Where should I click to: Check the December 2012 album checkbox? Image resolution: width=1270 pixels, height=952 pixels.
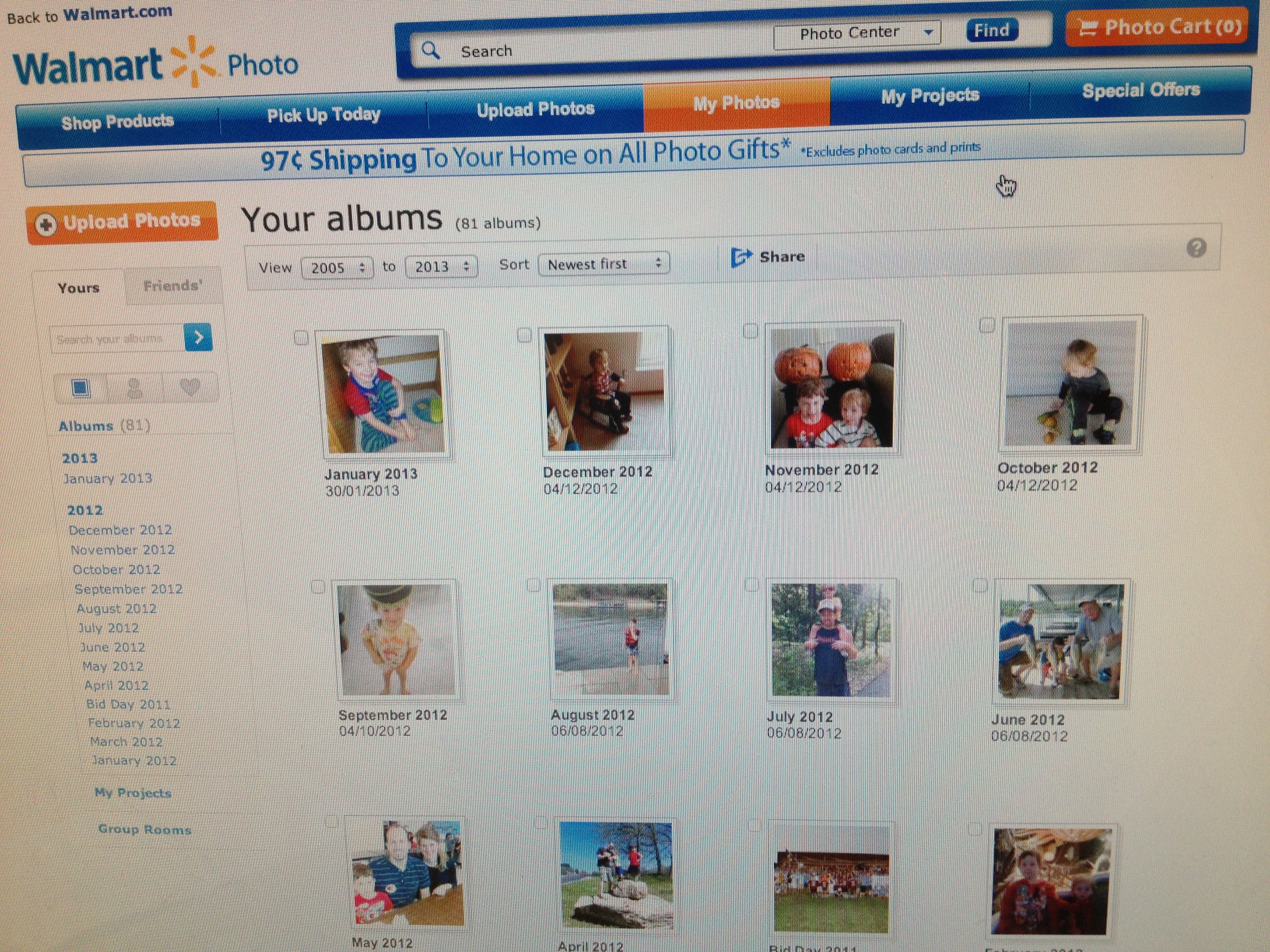click(524, 334)
